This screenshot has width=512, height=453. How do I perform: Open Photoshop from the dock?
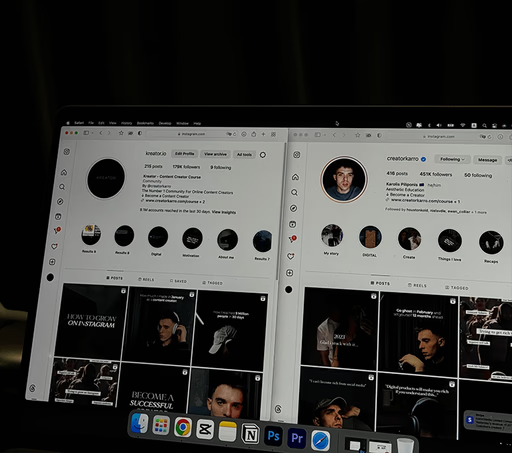[273, 436]
